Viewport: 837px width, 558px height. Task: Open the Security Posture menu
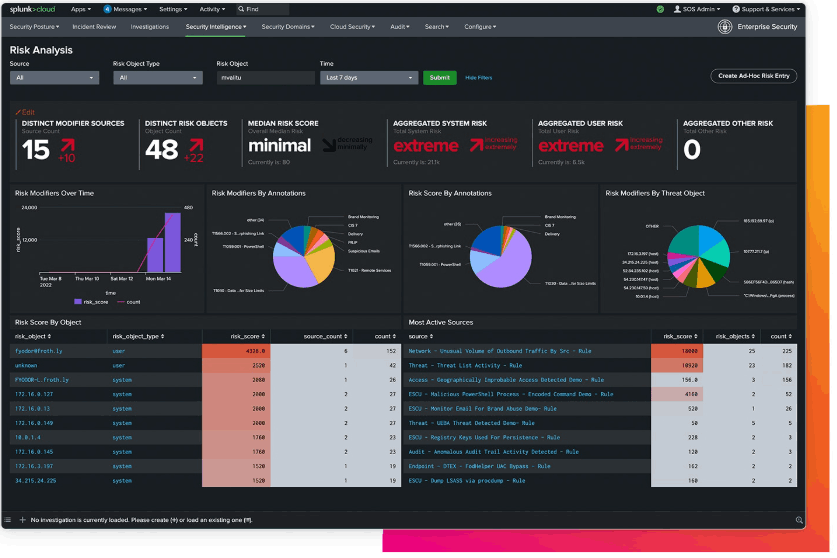click(34, 27)
